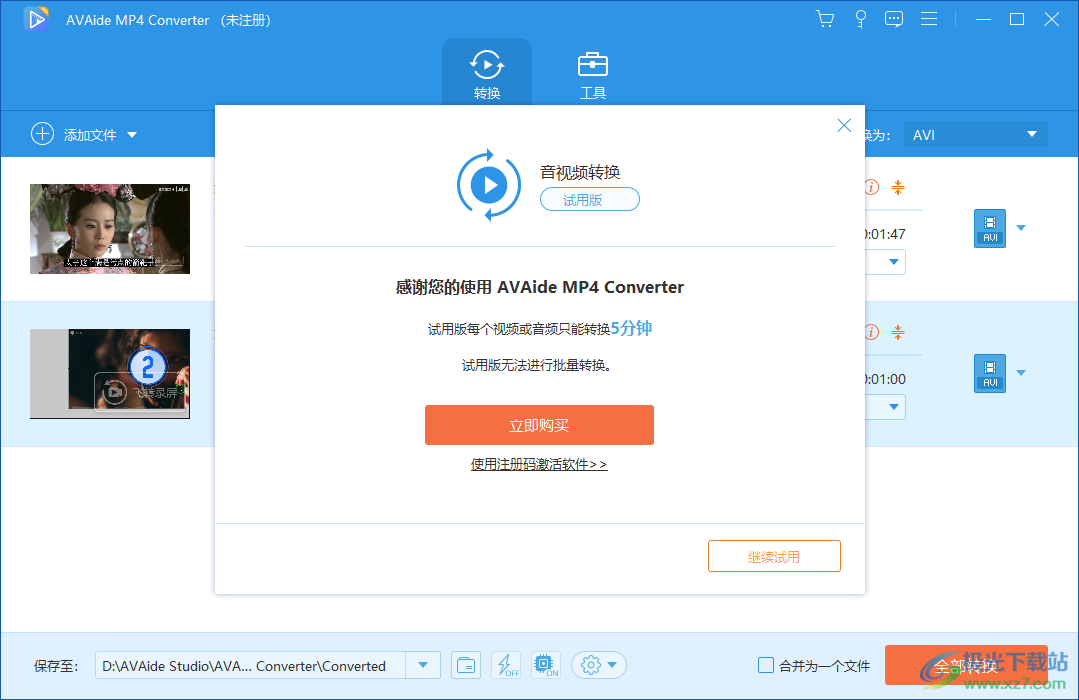Select the first video thumbnail
Image resolution: width=1079 pixels, height=700 pixels.
[110, 229]
